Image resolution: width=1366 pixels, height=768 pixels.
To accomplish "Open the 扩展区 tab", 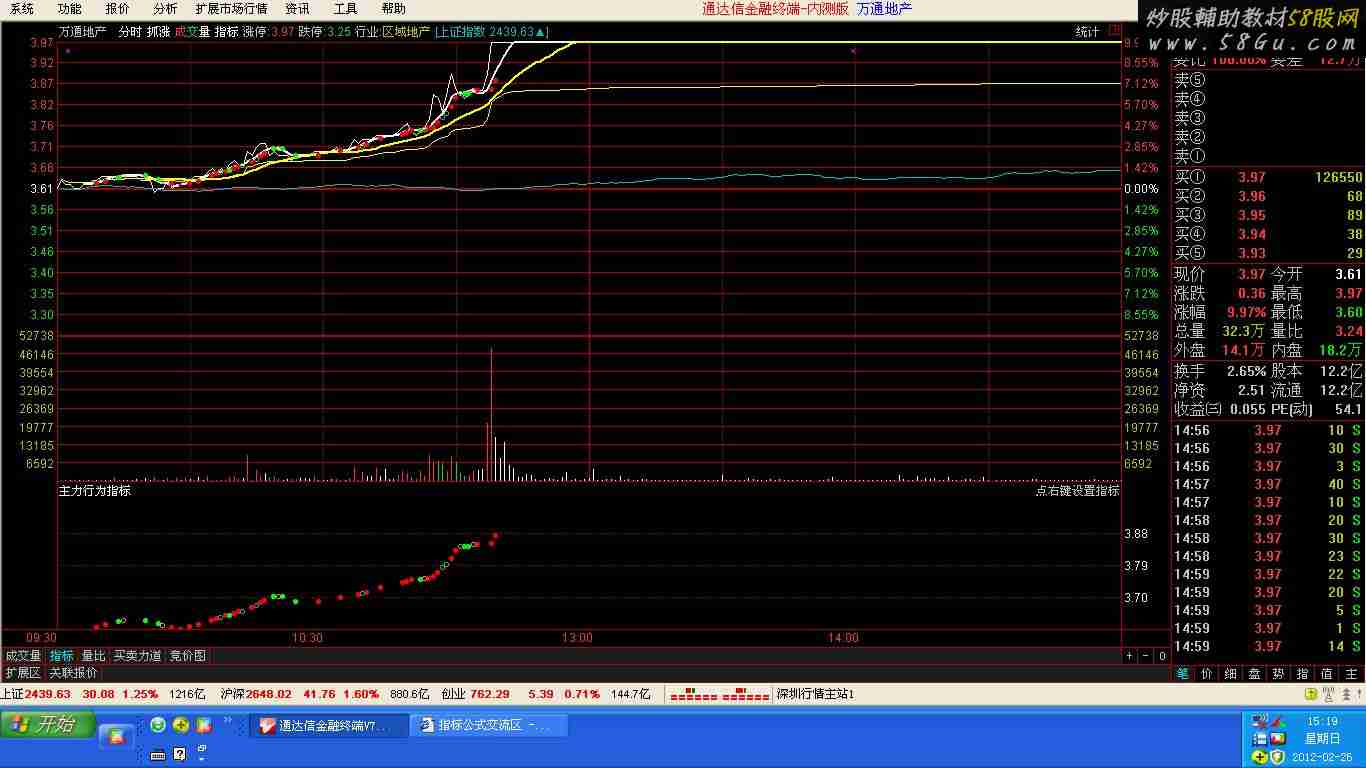I will [x=23, y=673].
